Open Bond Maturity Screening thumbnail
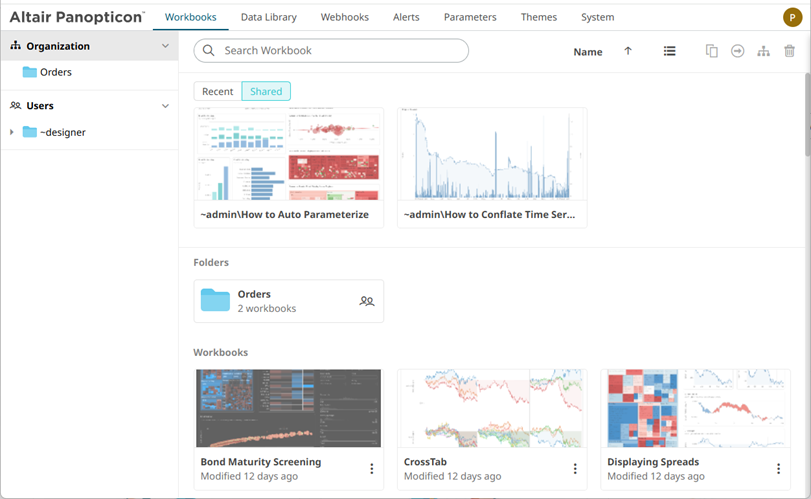This screenshot has width=811, height=499. click(289, 408)
